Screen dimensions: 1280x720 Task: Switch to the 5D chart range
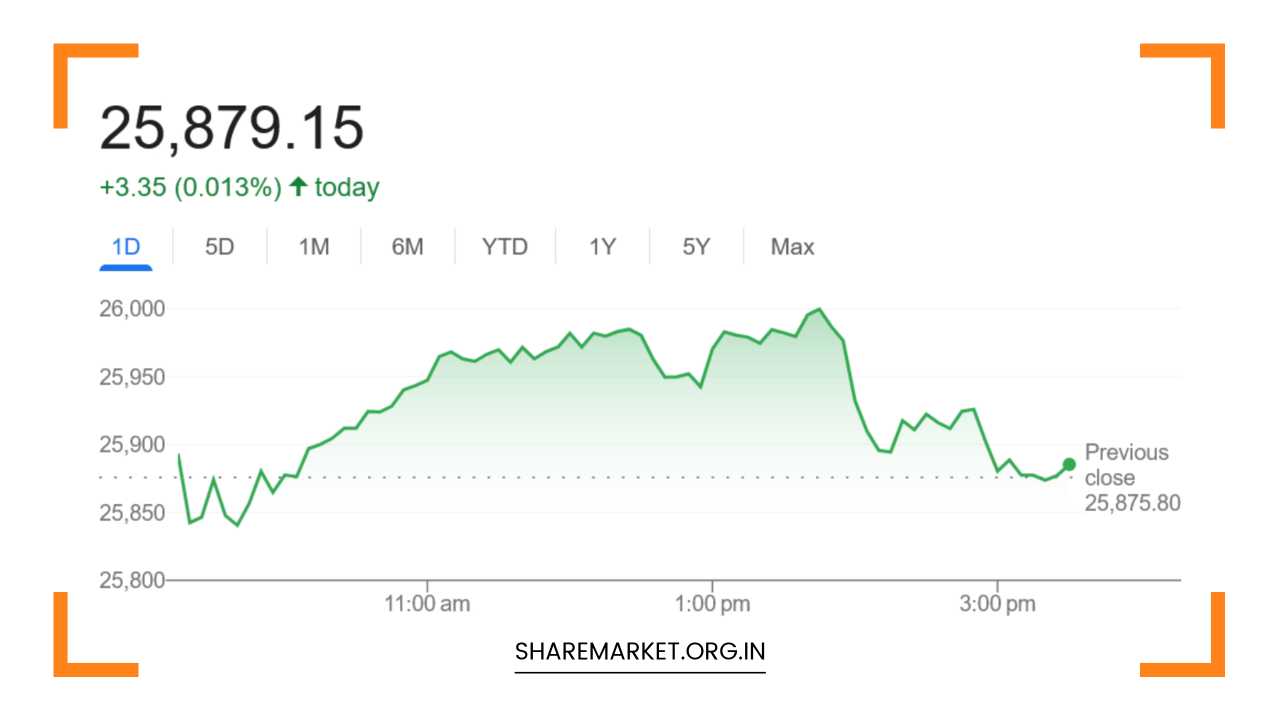(219, 247)
